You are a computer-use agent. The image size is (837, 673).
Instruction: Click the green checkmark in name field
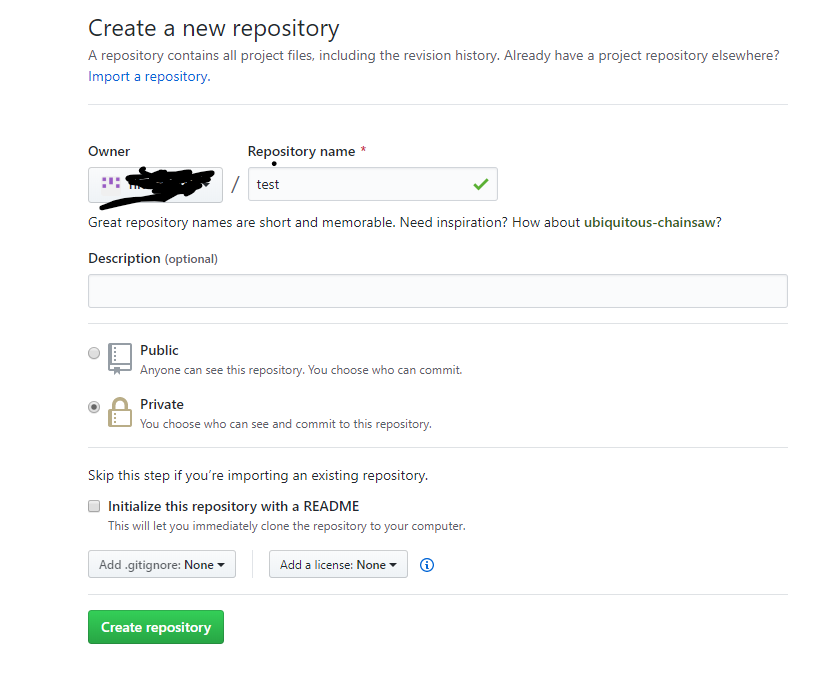481,184
